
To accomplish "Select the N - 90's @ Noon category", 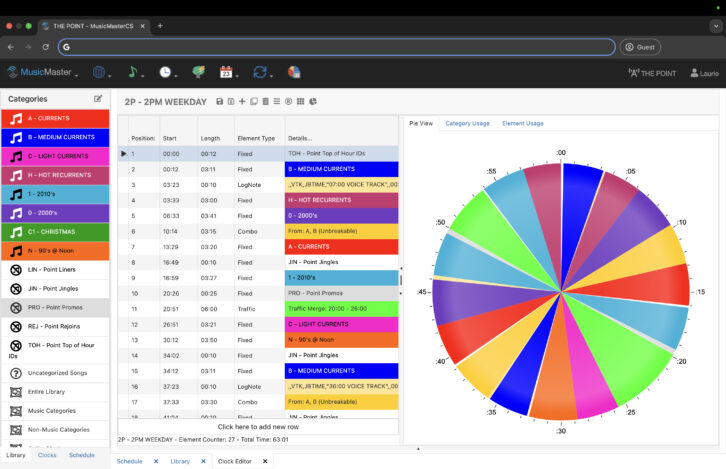I will point(55,251).
